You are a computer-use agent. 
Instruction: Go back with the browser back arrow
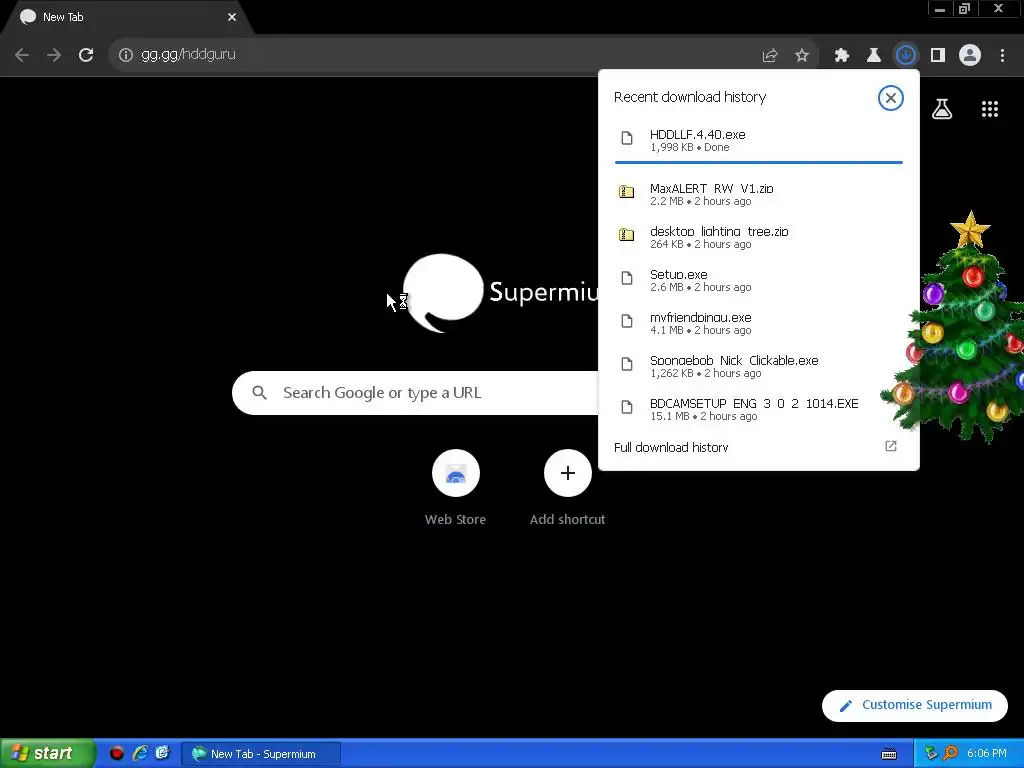tap(22, 55)
